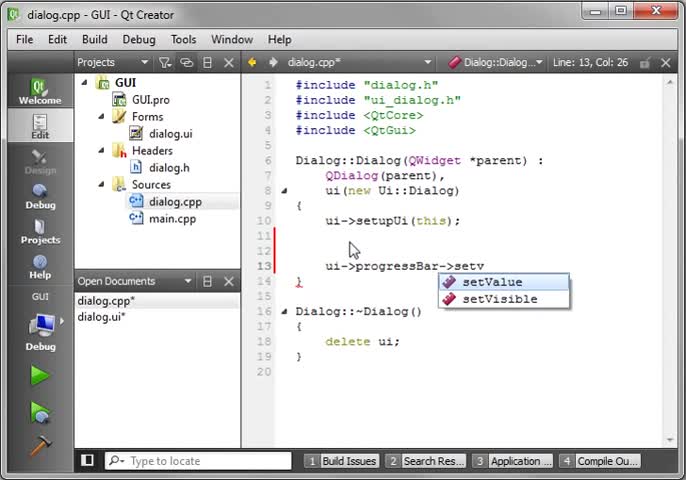The image size is (686, 480).
Task: Go back with the yellow arrow
Action: click(x=252, y=63)
